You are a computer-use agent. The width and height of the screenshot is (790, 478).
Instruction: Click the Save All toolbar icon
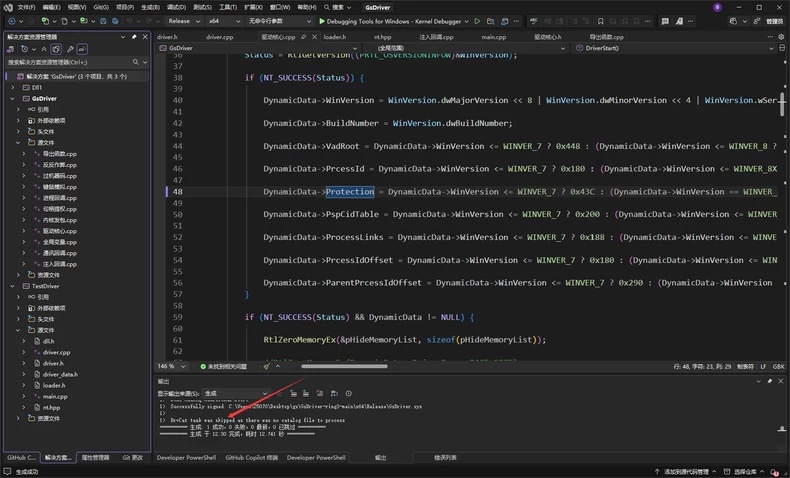click(115, 21)
